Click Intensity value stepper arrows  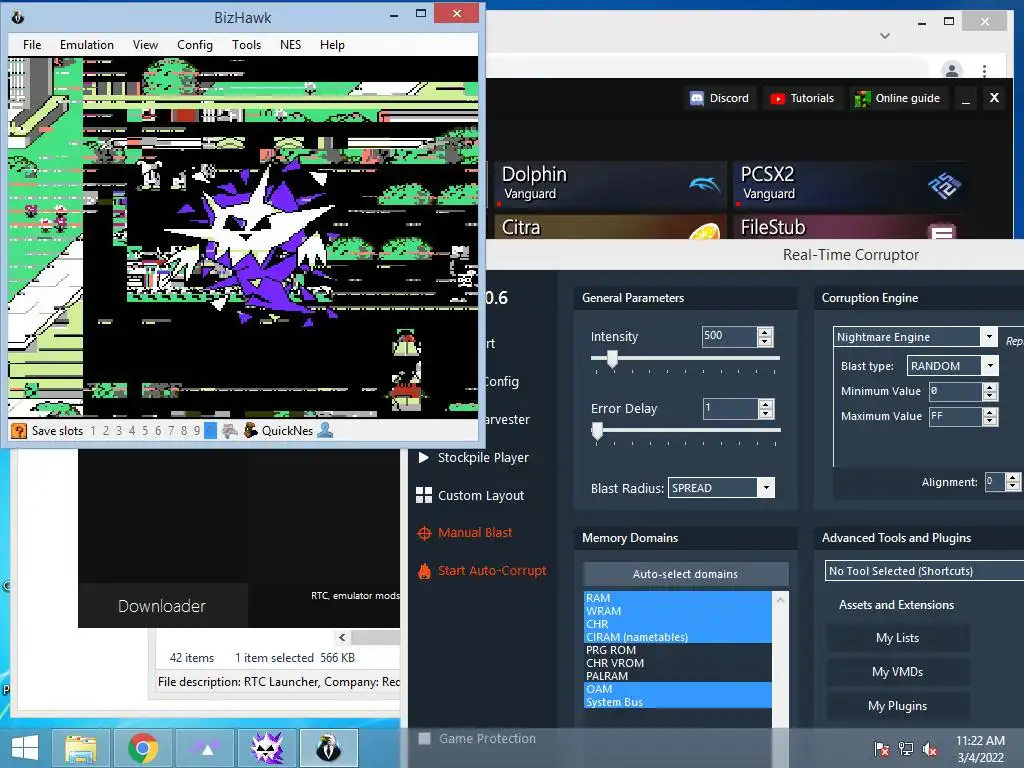coord(765,337)
